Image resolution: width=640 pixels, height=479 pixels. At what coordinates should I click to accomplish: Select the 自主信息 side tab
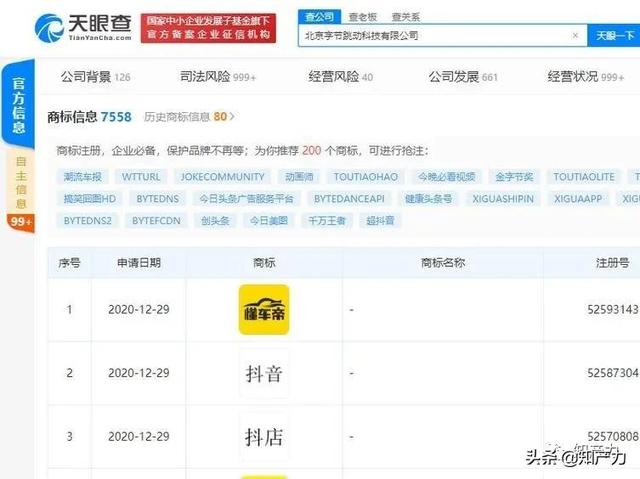tap(20, 182)
